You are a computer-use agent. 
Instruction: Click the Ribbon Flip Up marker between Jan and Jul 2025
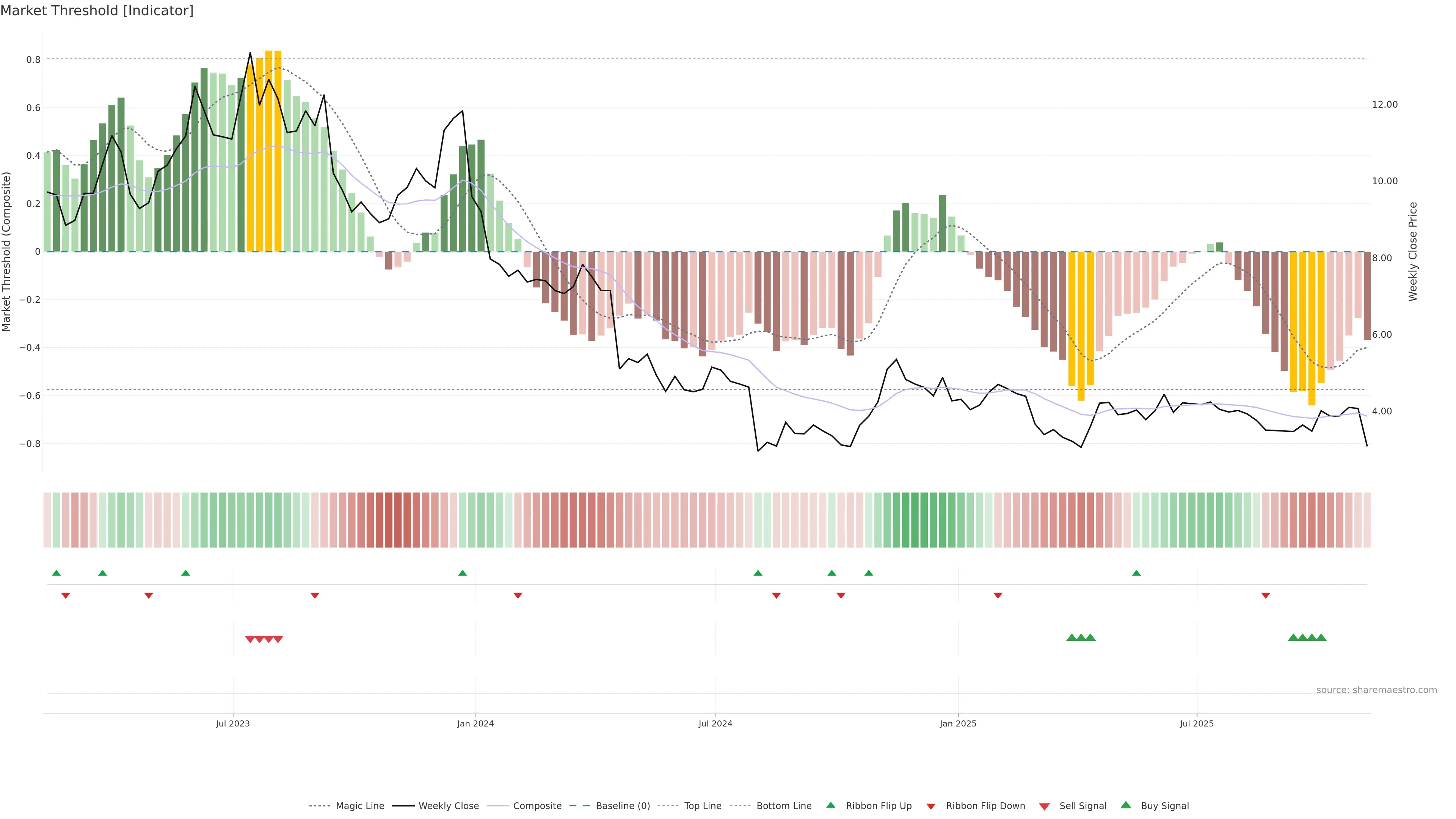[x=1136, y=573]
